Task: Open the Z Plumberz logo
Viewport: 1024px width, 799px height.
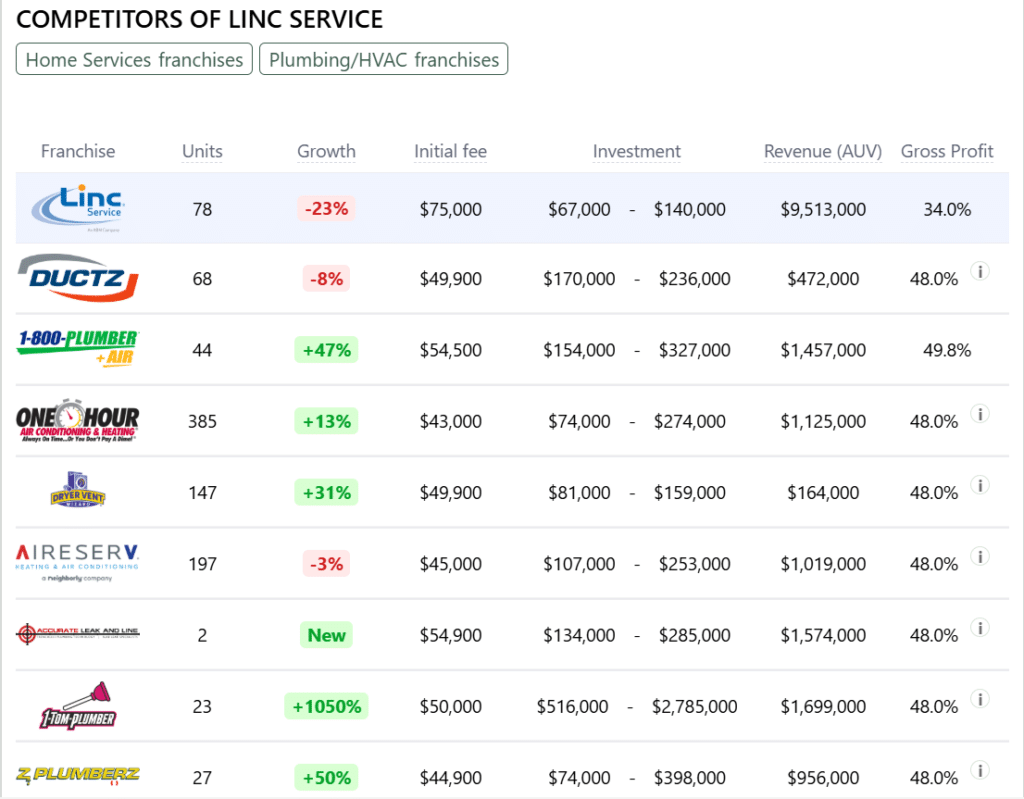Action: [78, 775]
